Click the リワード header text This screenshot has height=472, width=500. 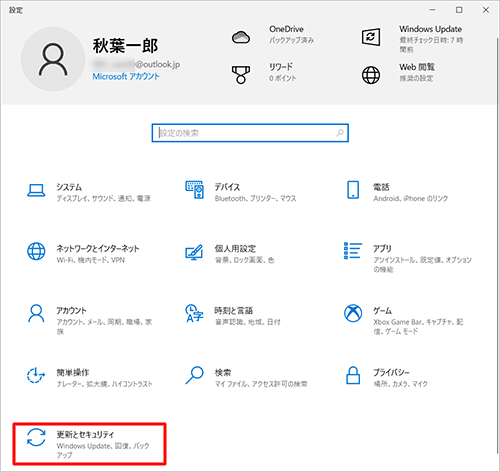(x=281, y=67)
